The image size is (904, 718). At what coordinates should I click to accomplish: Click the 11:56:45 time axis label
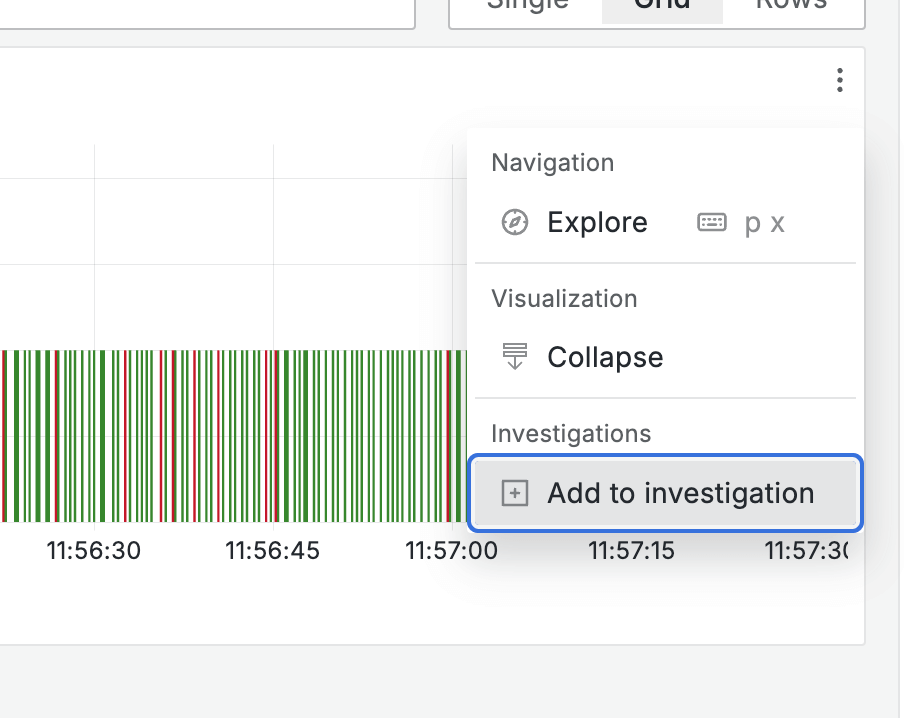click(272, 550)
